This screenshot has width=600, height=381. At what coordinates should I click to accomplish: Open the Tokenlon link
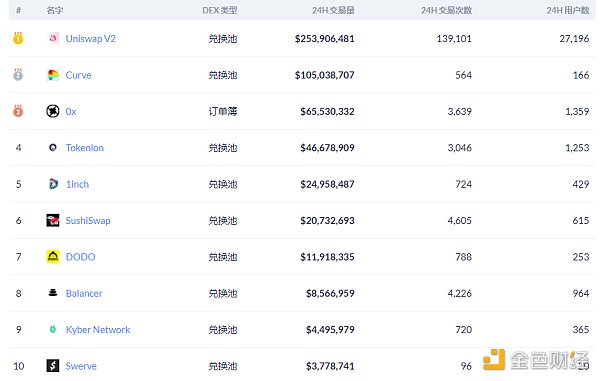tap(85, 148)
